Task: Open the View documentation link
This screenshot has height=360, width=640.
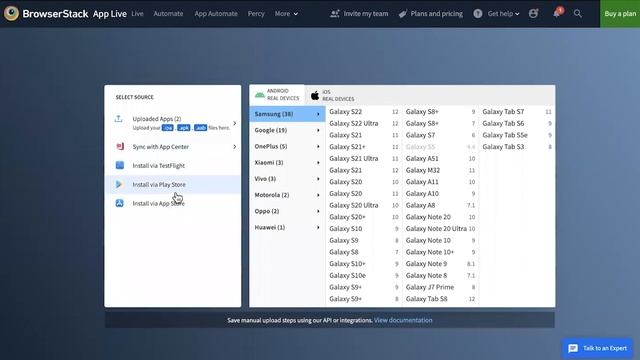Action: click(403, 320)
